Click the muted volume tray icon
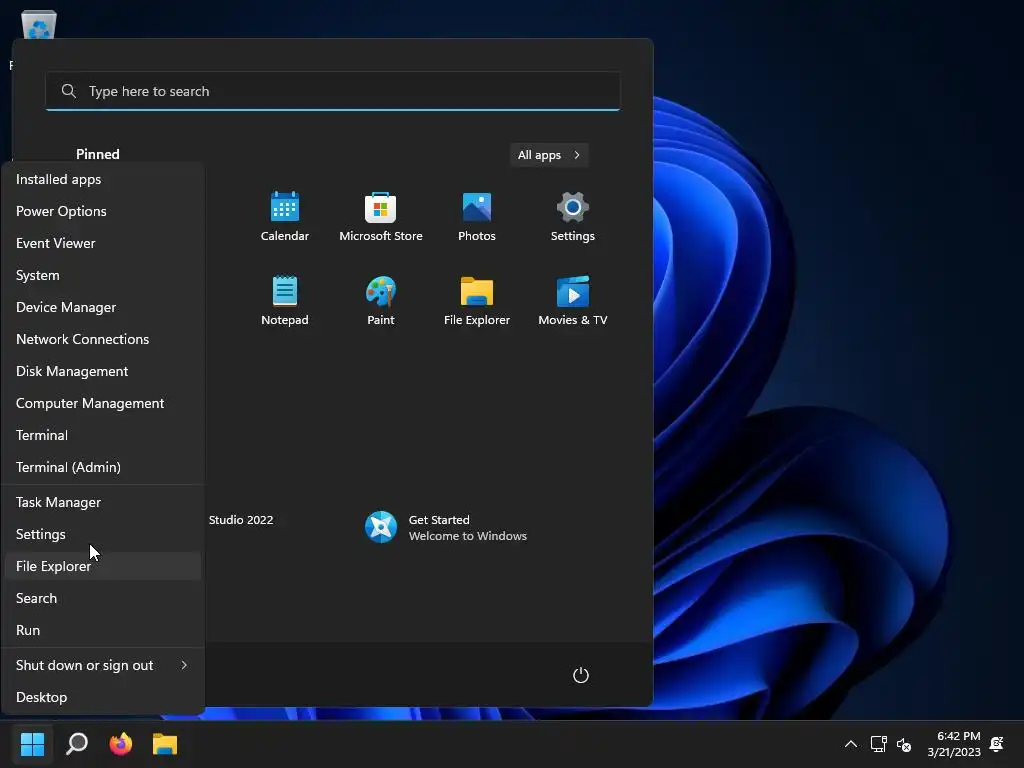 click(x=904, y=744)
